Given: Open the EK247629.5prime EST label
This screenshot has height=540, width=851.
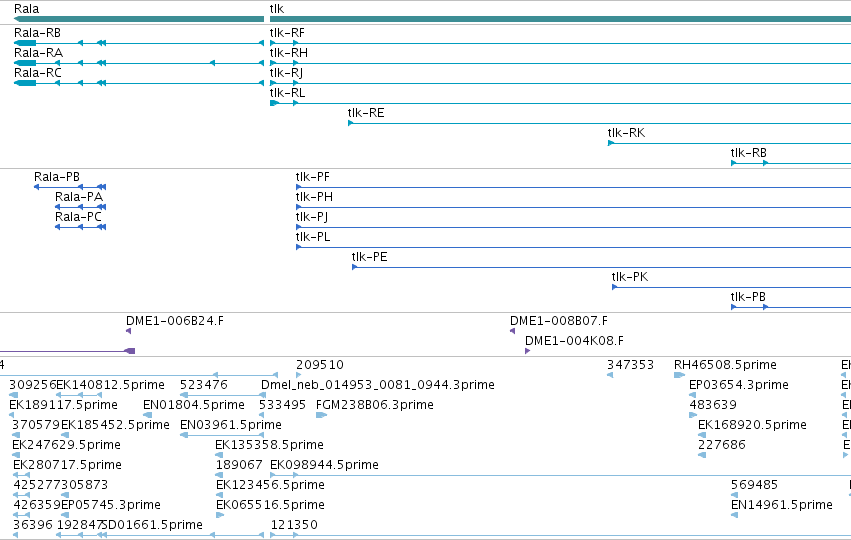Looking at the screenshot, I should point(66,446).
